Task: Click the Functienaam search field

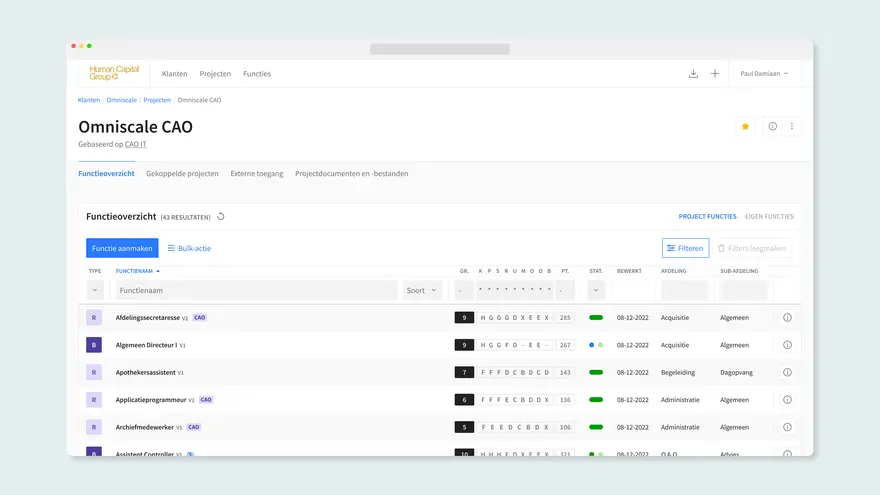Action: click(x=256, y=290)
